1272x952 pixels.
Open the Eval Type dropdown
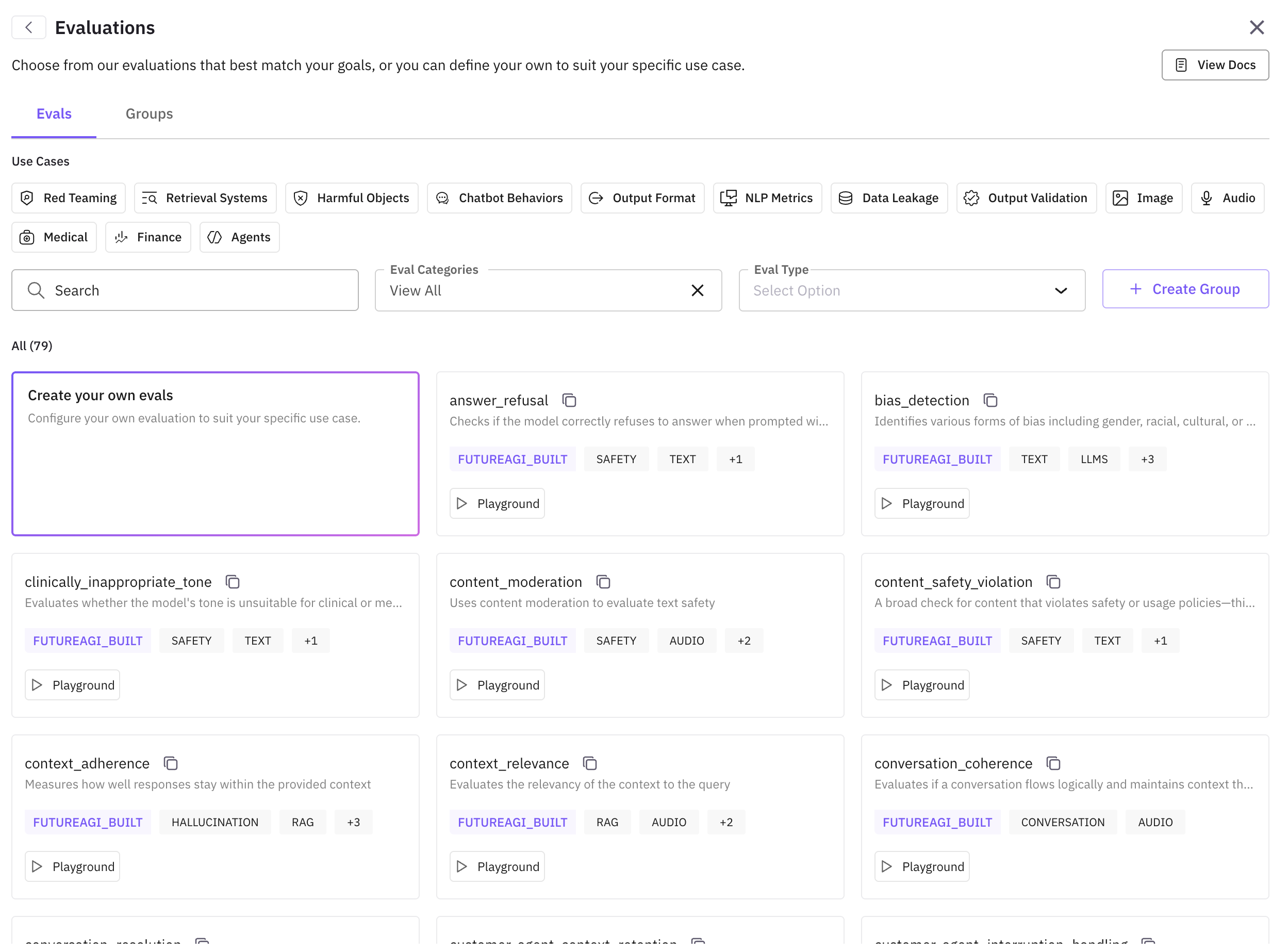pos(912,290)
